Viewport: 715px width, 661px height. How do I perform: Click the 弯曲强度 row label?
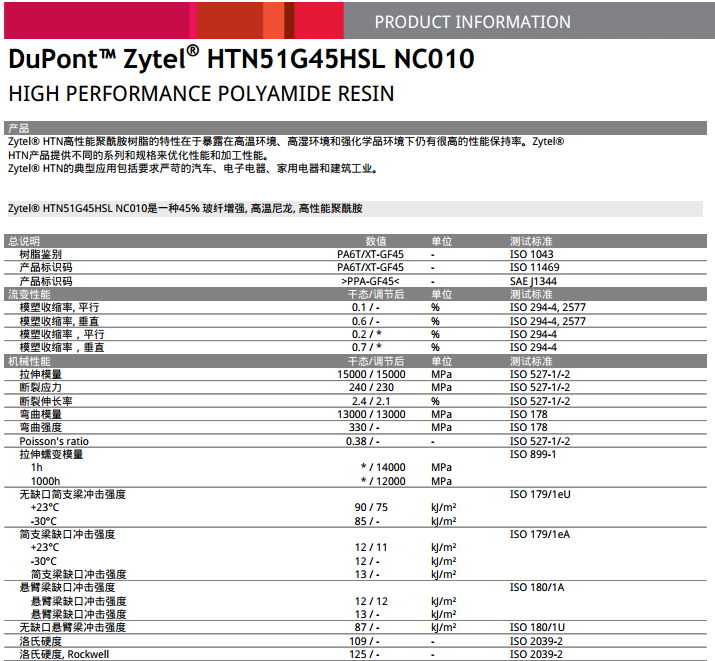(40, 428)
